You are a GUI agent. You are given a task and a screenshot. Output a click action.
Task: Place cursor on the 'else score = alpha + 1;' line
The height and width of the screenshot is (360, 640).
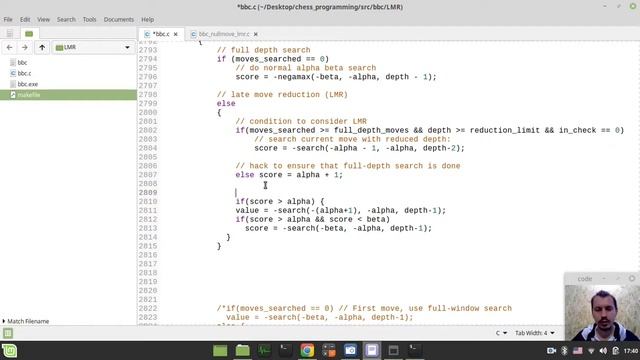[289, 175]
